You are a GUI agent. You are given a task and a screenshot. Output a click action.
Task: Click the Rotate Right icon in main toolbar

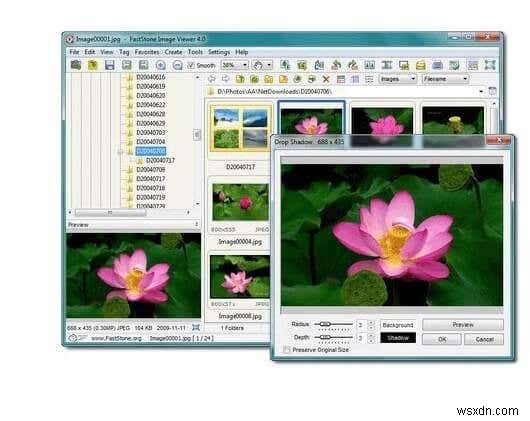pyautogui.click(x=353, y=65)
